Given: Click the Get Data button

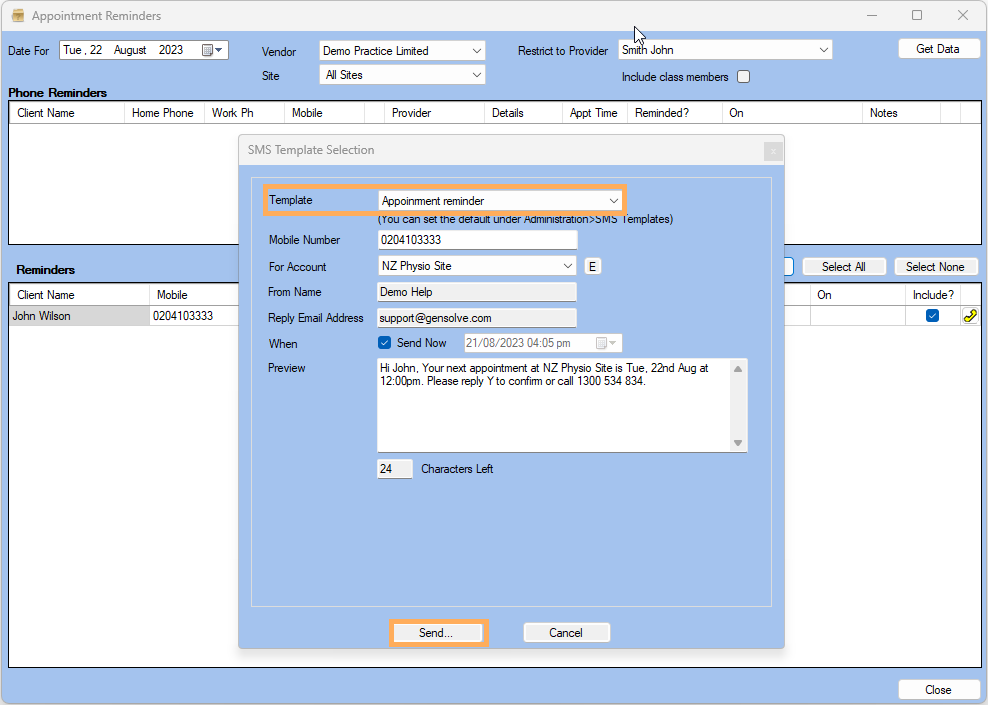Looking at the screenshot, I should click(x=938, y=49).
